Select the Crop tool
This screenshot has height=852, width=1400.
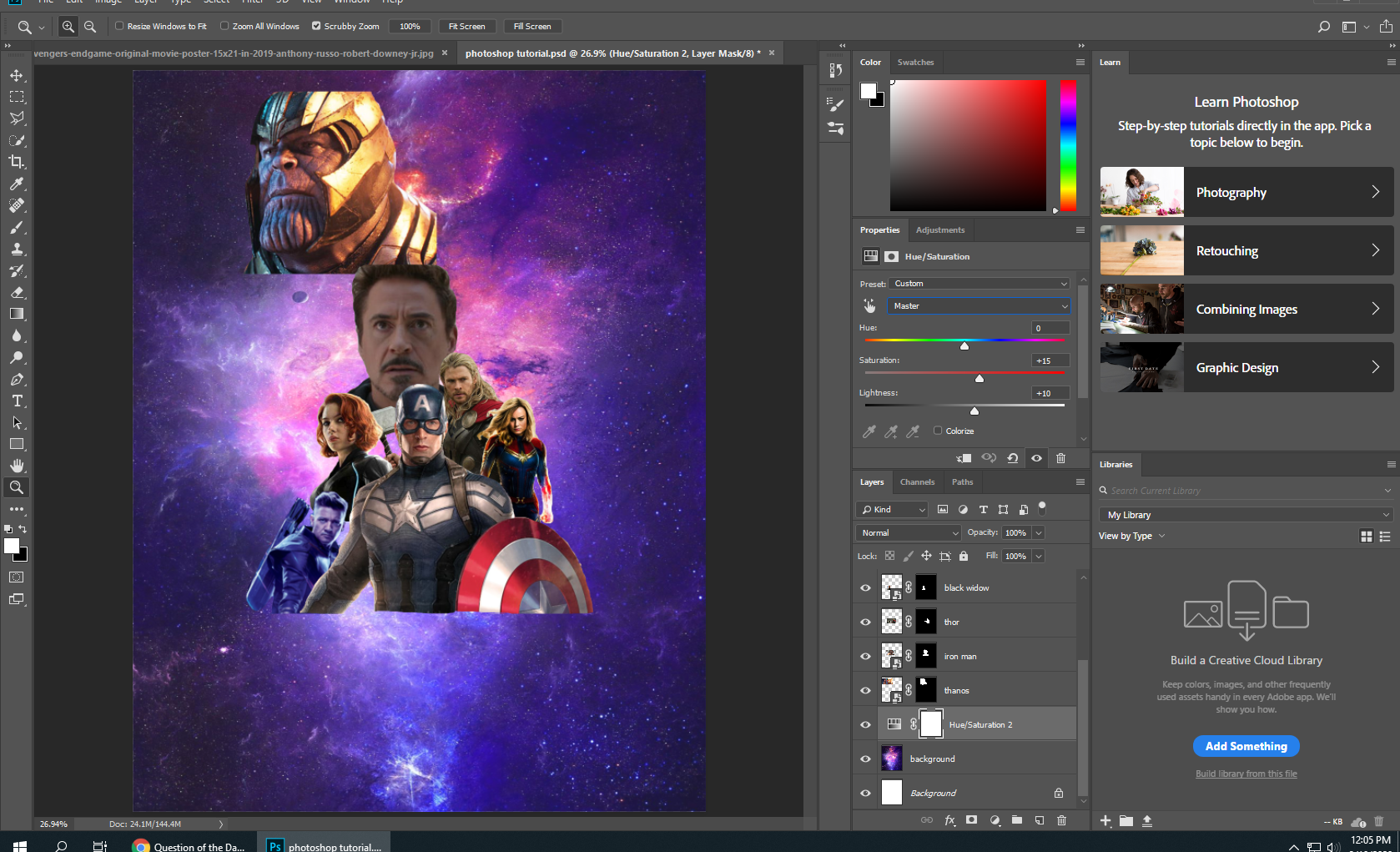17,162
